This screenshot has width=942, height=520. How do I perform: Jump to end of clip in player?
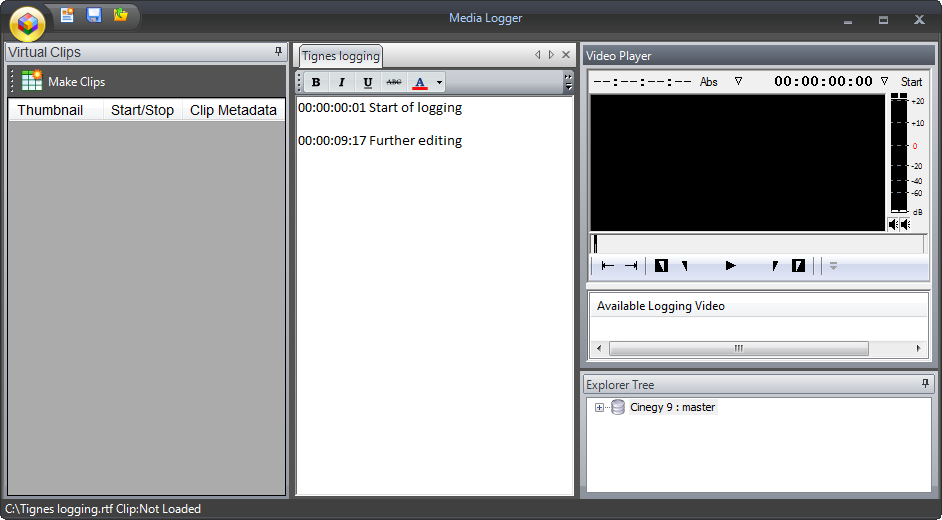(631, 266)
